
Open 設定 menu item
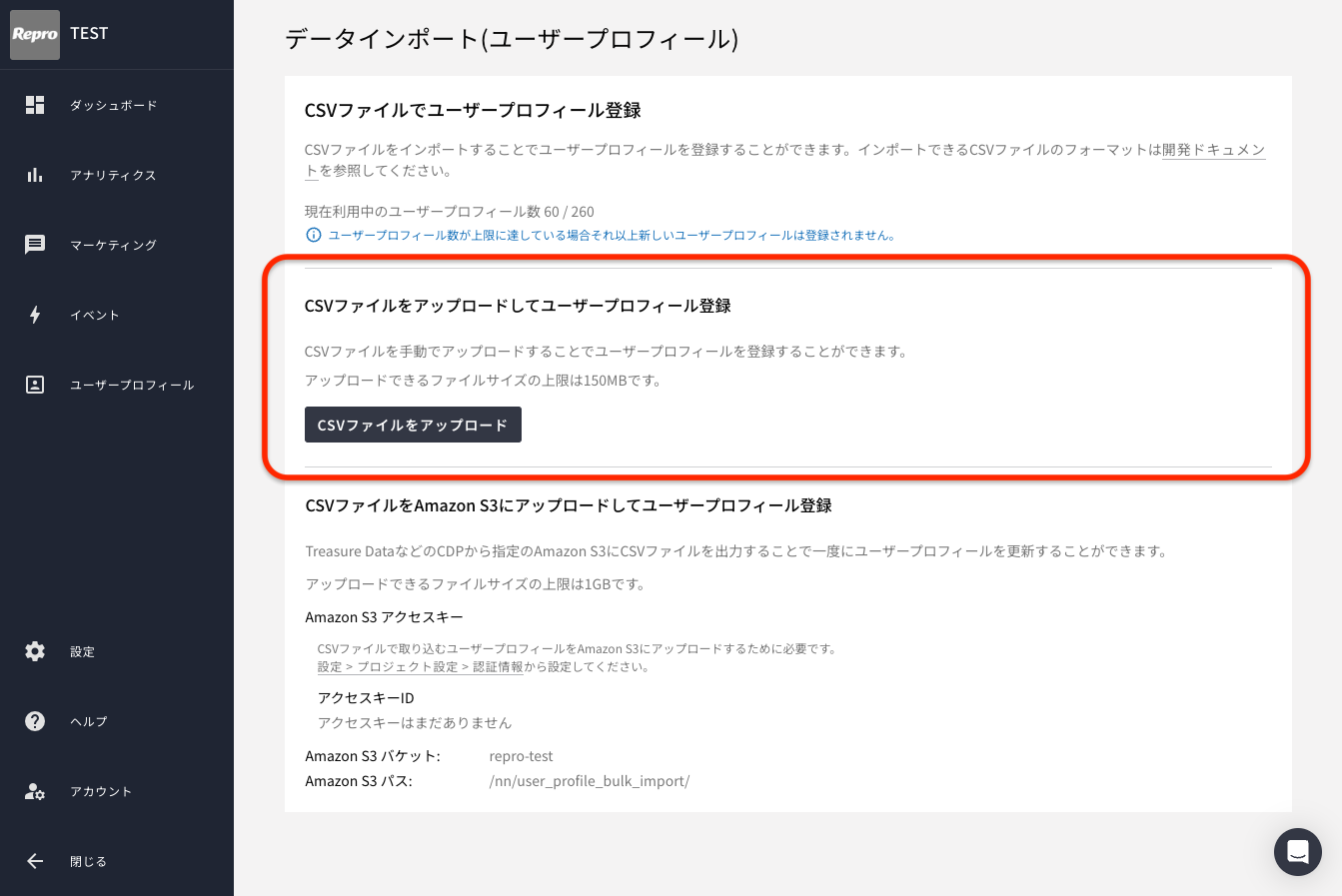click(x=82, y=651)
